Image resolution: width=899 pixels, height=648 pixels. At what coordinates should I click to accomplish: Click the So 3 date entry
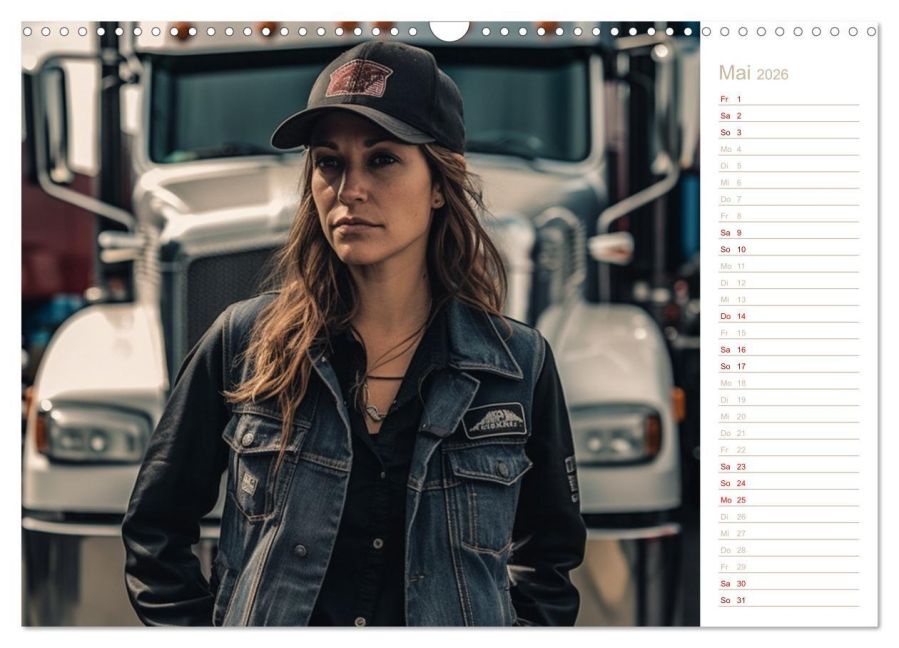coord(787,132)
